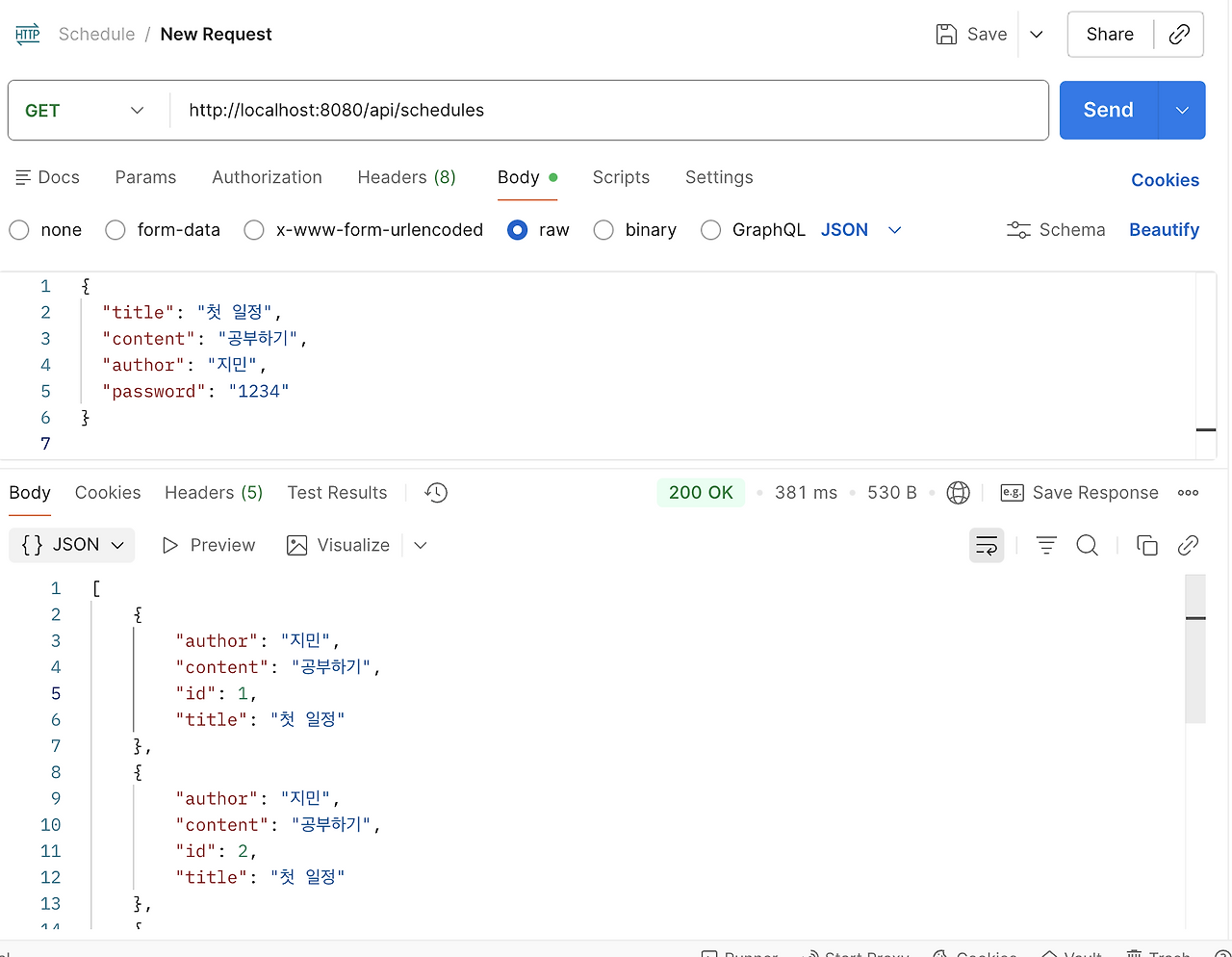The width and height of the screenshot is (1232, 957).
Task: Click the blue Send button
Action: 1109,111
